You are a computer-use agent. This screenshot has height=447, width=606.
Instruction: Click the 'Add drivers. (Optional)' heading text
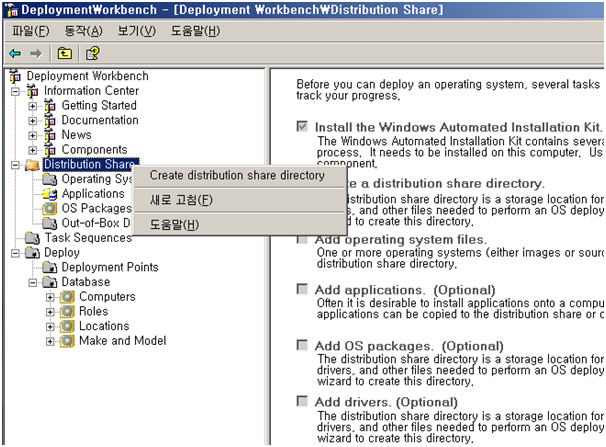(386, 402)
